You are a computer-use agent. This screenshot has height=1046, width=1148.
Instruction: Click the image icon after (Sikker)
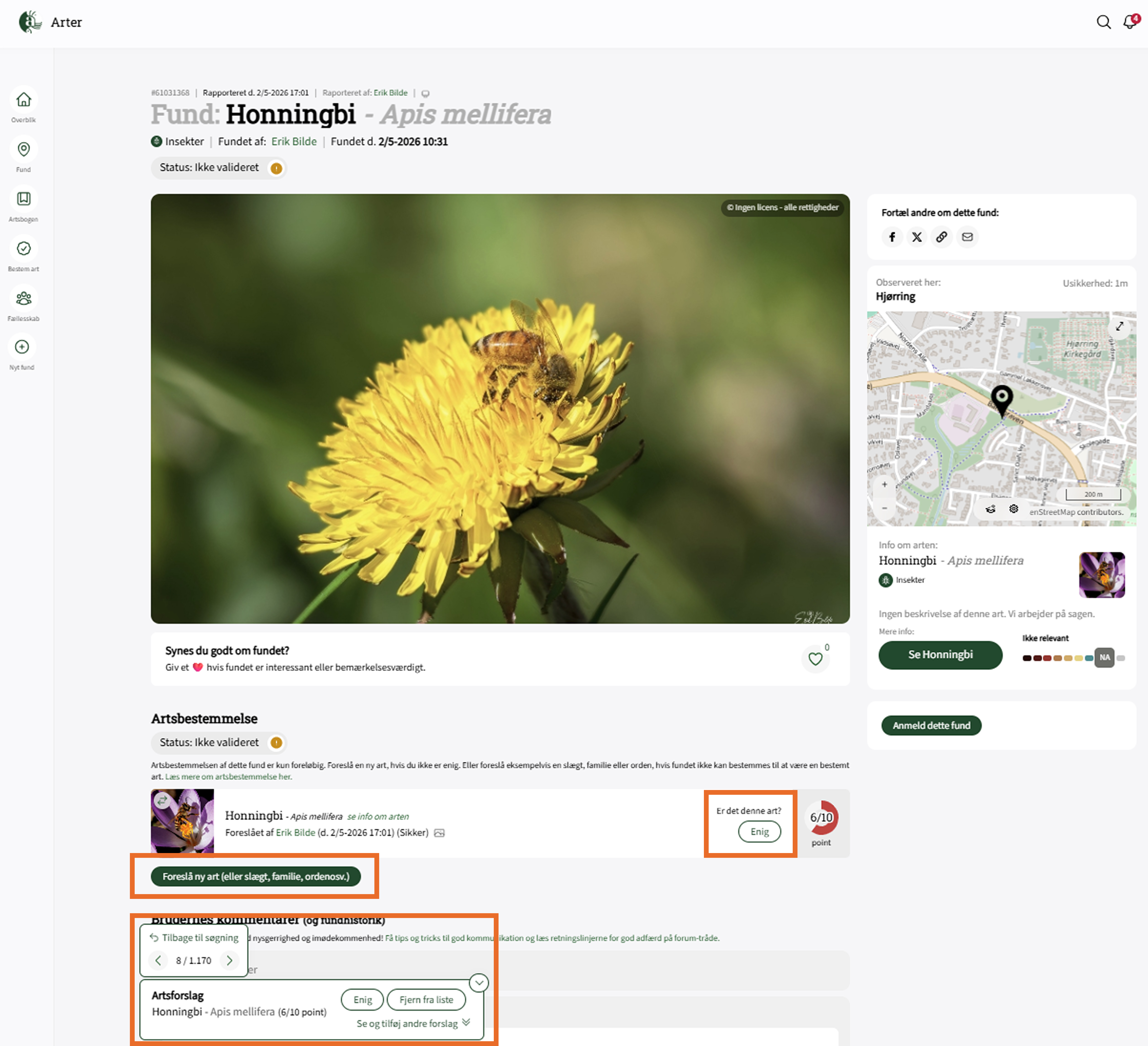[x=439, y=833]
